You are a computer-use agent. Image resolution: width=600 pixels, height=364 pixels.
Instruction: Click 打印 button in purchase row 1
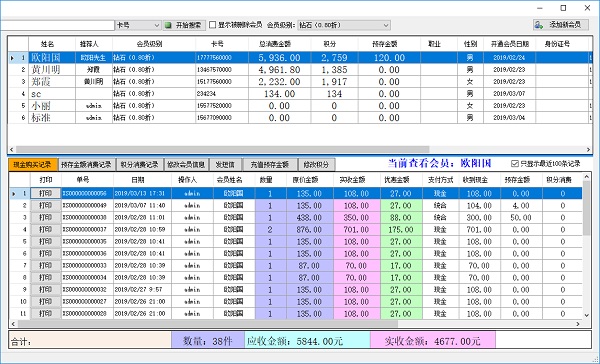[46, 194]
